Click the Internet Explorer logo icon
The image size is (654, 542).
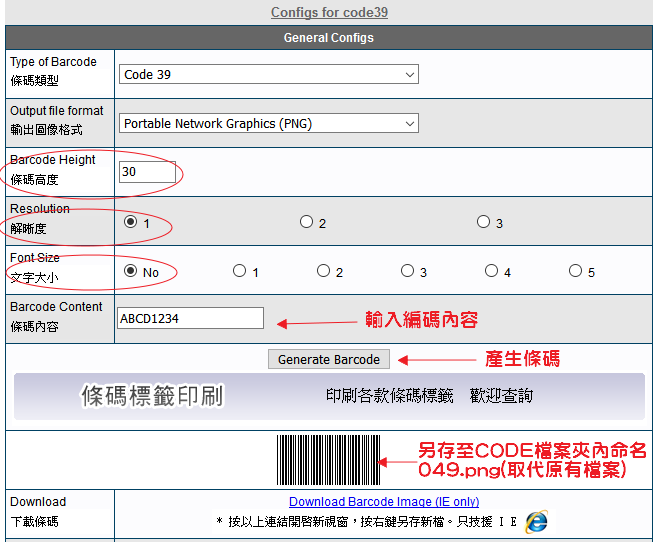point(536,522)
